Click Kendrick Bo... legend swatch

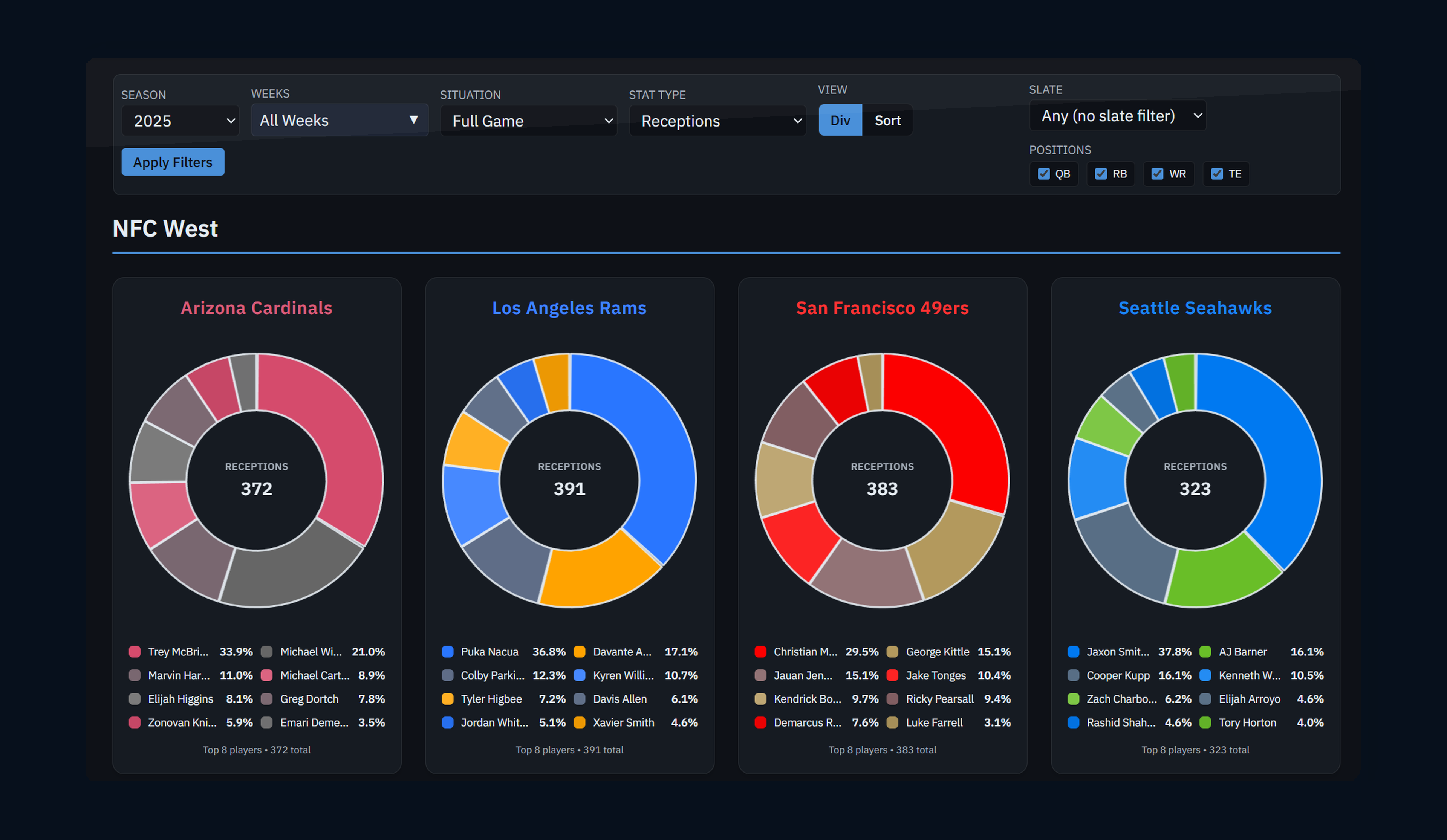(761, 699)
